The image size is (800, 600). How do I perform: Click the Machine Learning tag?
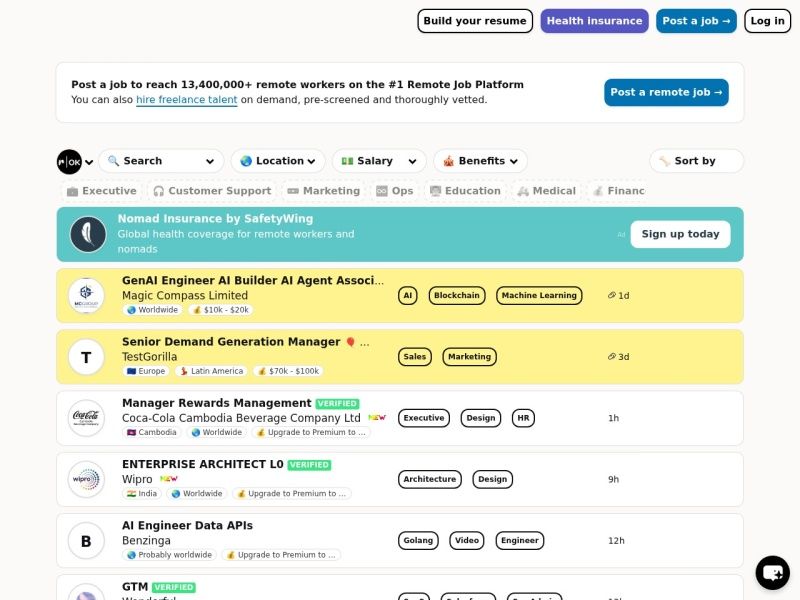539,295
